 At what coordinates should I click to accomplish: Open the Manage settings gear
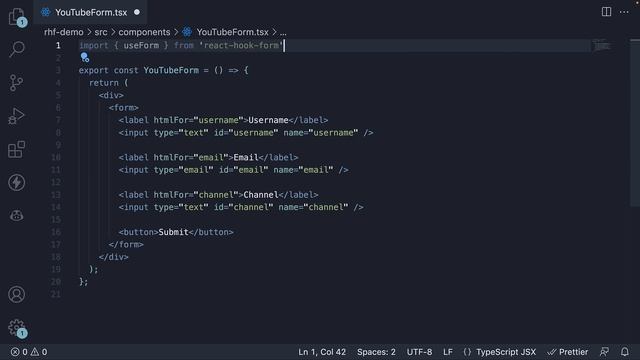click(x=17, y=328)
